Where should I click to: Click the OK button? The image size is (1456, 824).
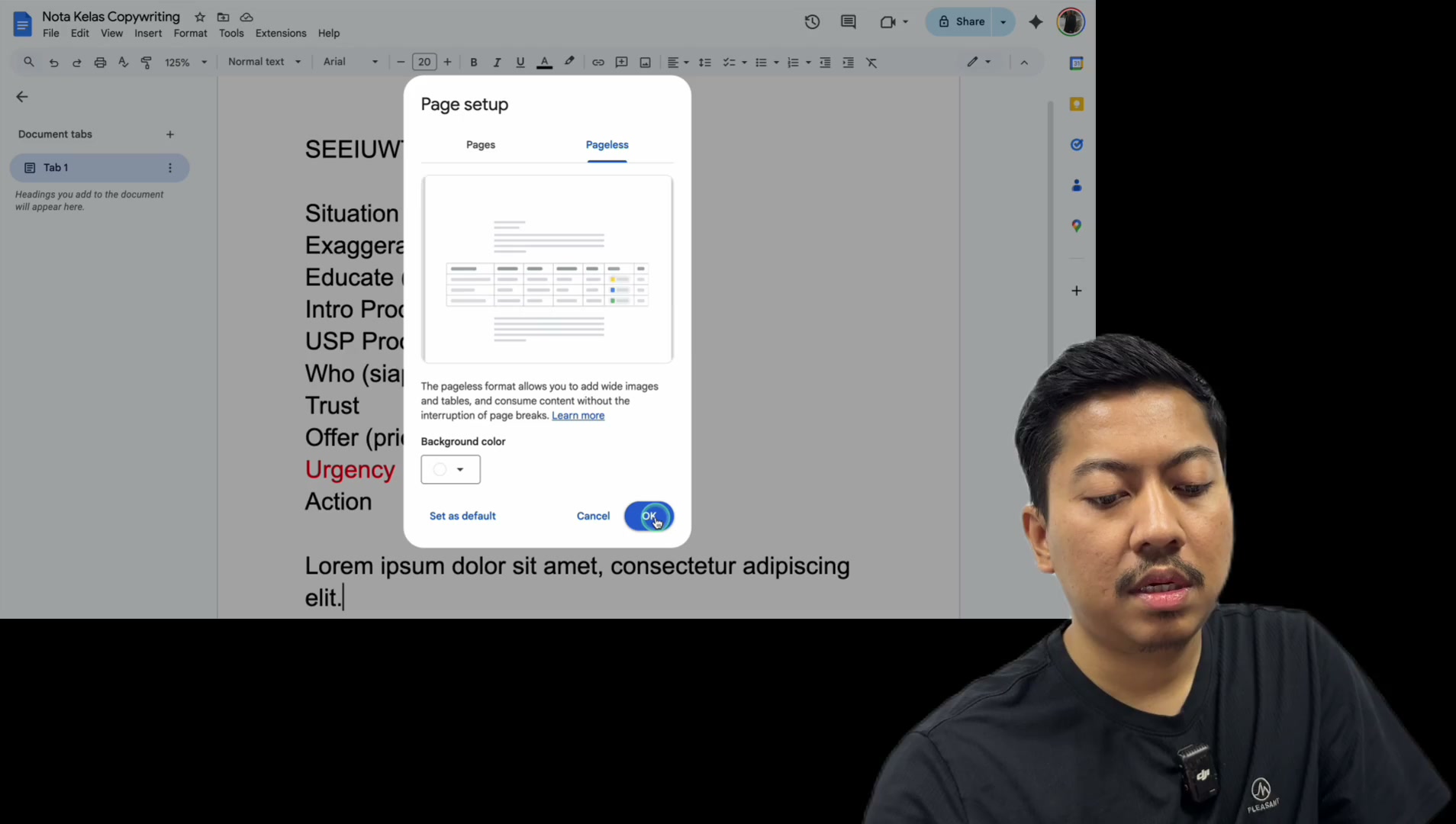(x=649, y=517)
